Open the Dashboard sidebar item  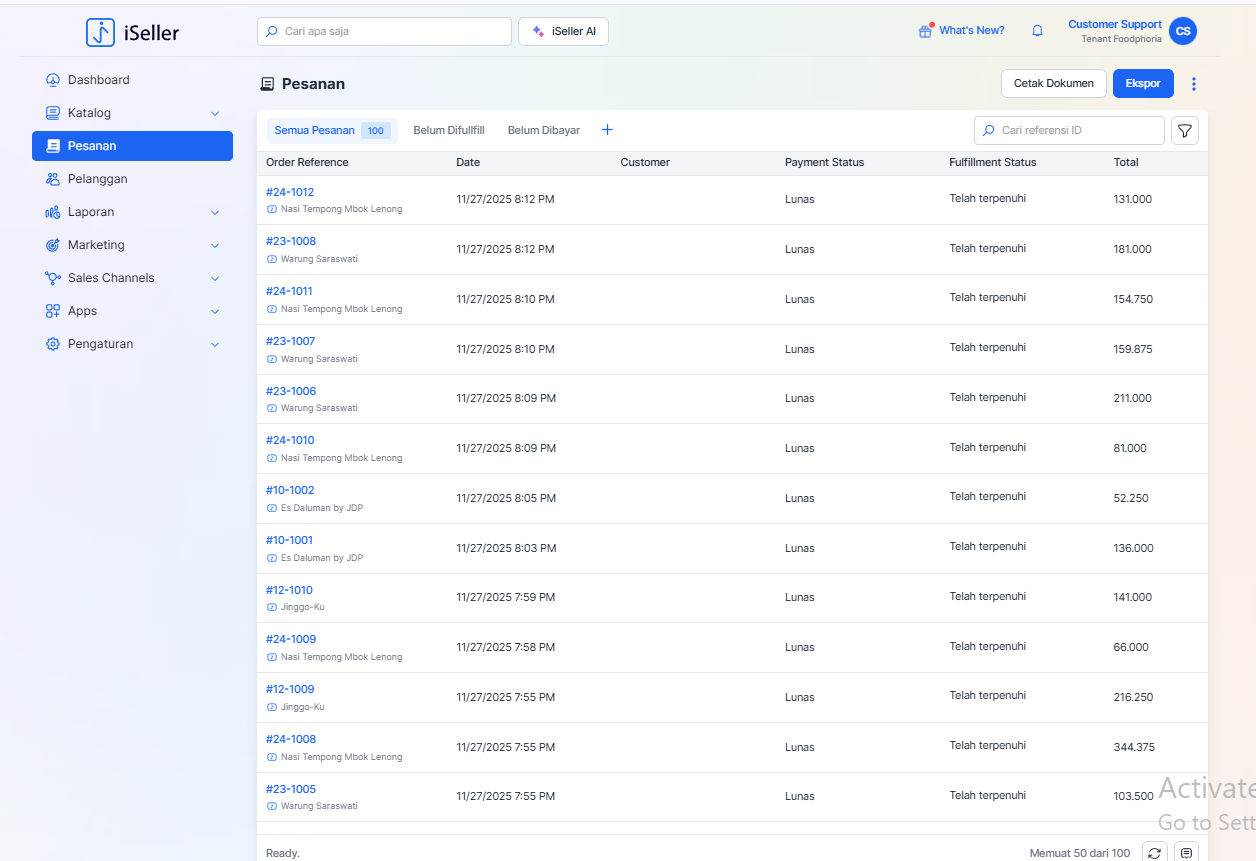[x=99, y=80]
